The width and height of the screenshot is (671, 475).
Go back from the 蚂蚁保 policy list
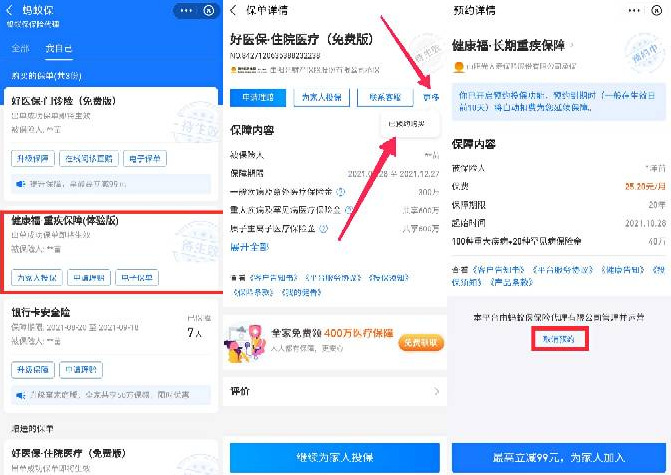click(x=9, y=10)
